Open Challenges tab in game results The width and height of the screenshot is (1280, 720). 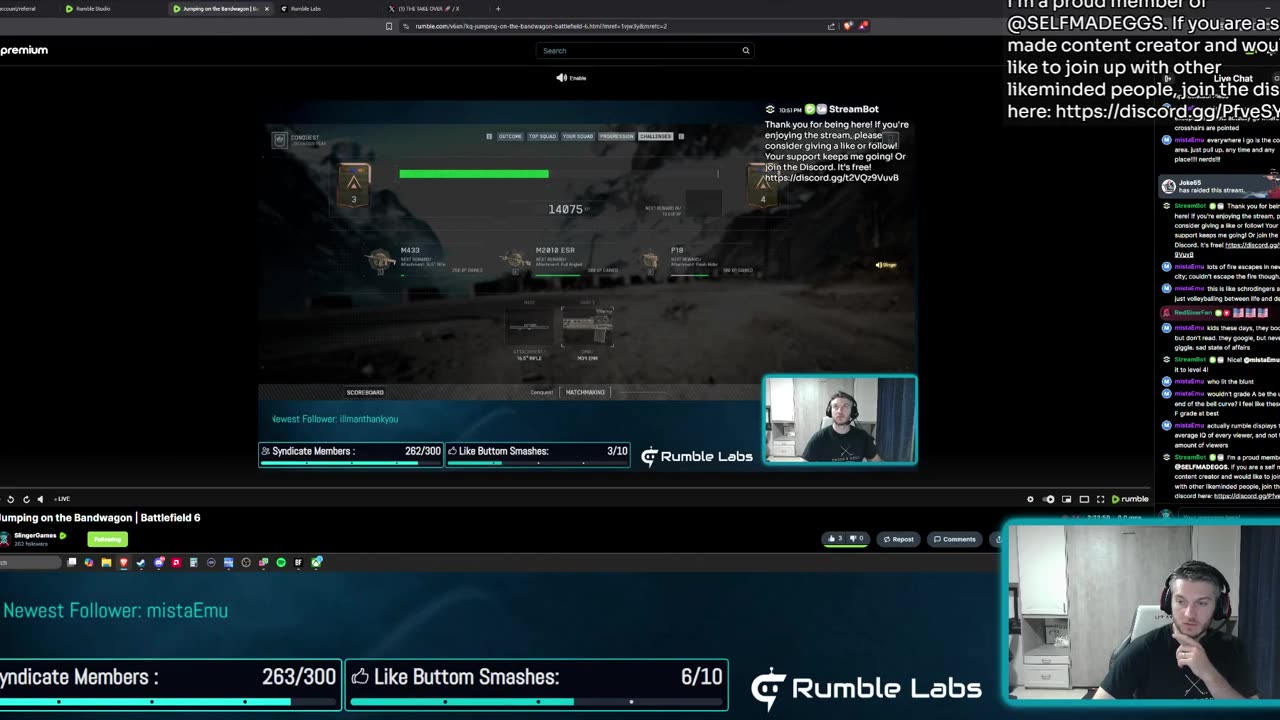tap(655, 136)
